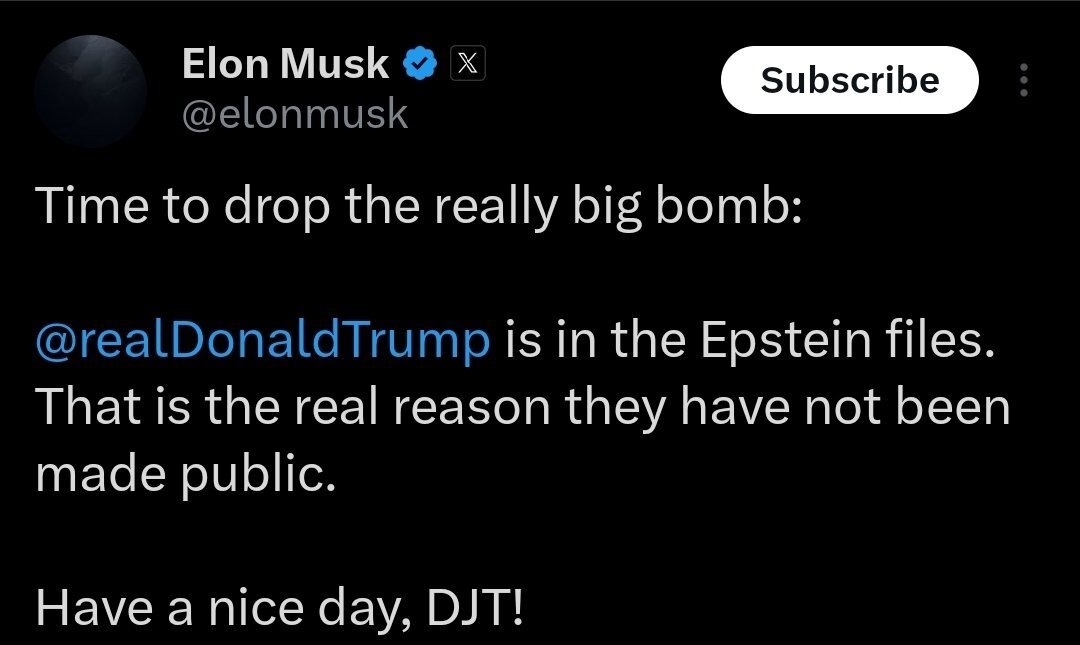
Task: Open the Elon Musk display name link
Action: [x=285, y=65]
